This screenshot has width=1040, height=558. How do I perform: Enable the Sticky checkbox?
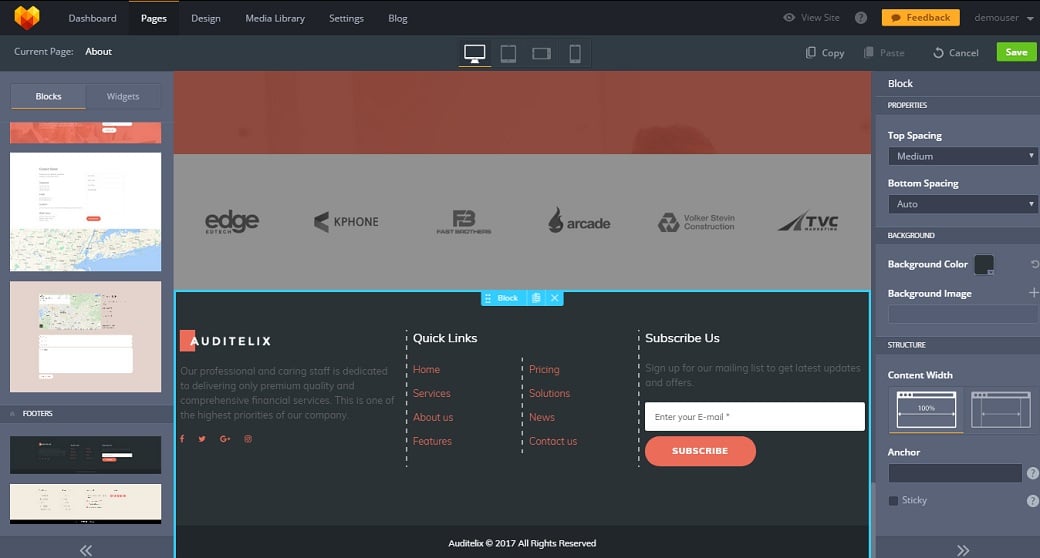click(893, 500)
